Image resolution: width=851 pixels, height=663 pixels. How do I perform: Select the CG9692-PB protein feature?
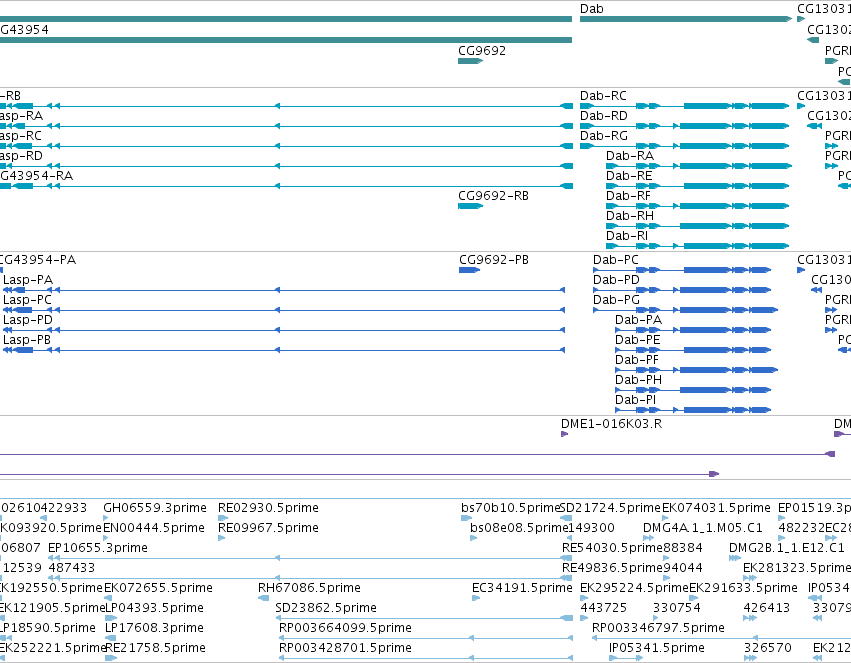coord(469,270)
